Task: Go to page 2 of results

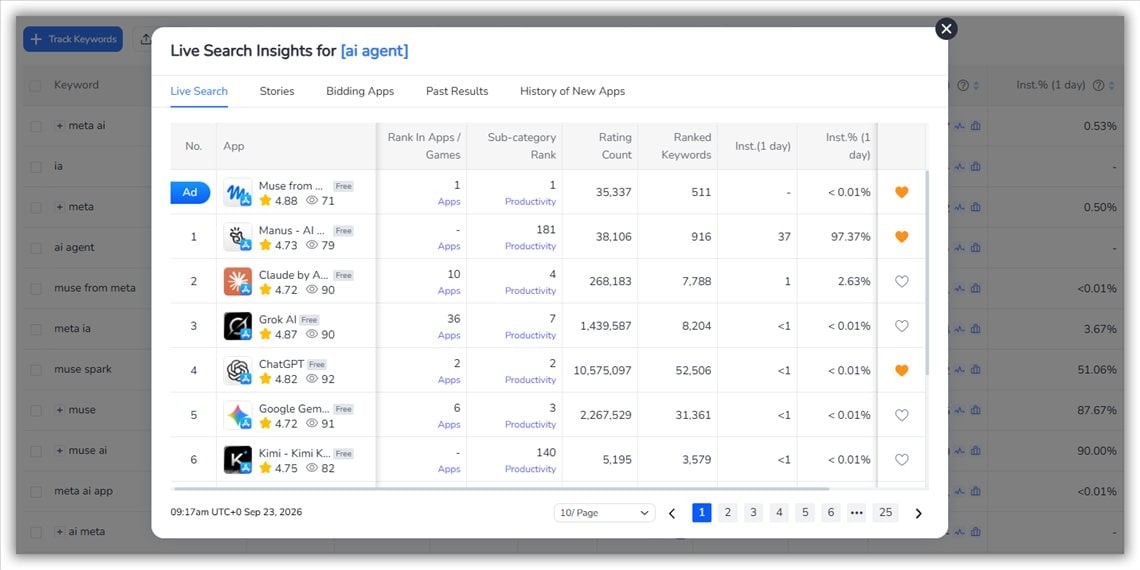Action: click(x=727, y=513)
